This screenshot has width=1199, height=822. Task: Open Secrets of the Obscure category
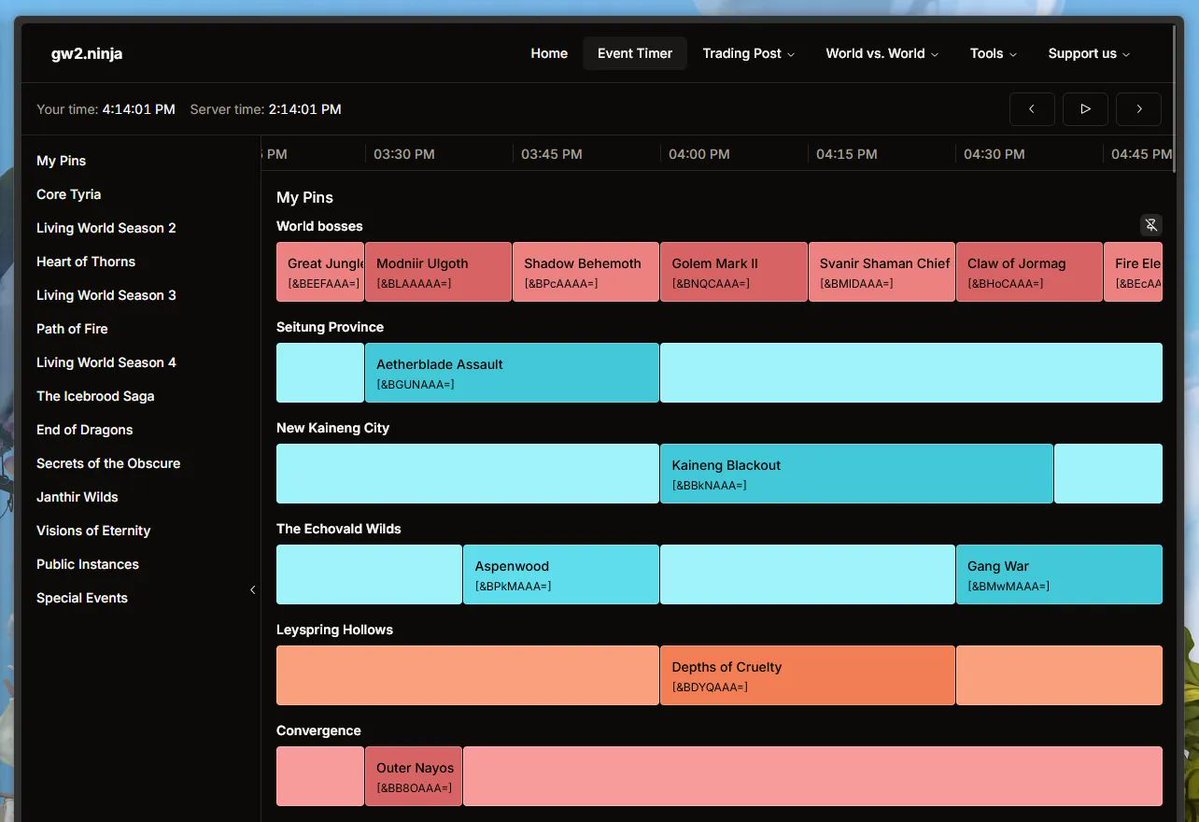click(x=109, y=463)
